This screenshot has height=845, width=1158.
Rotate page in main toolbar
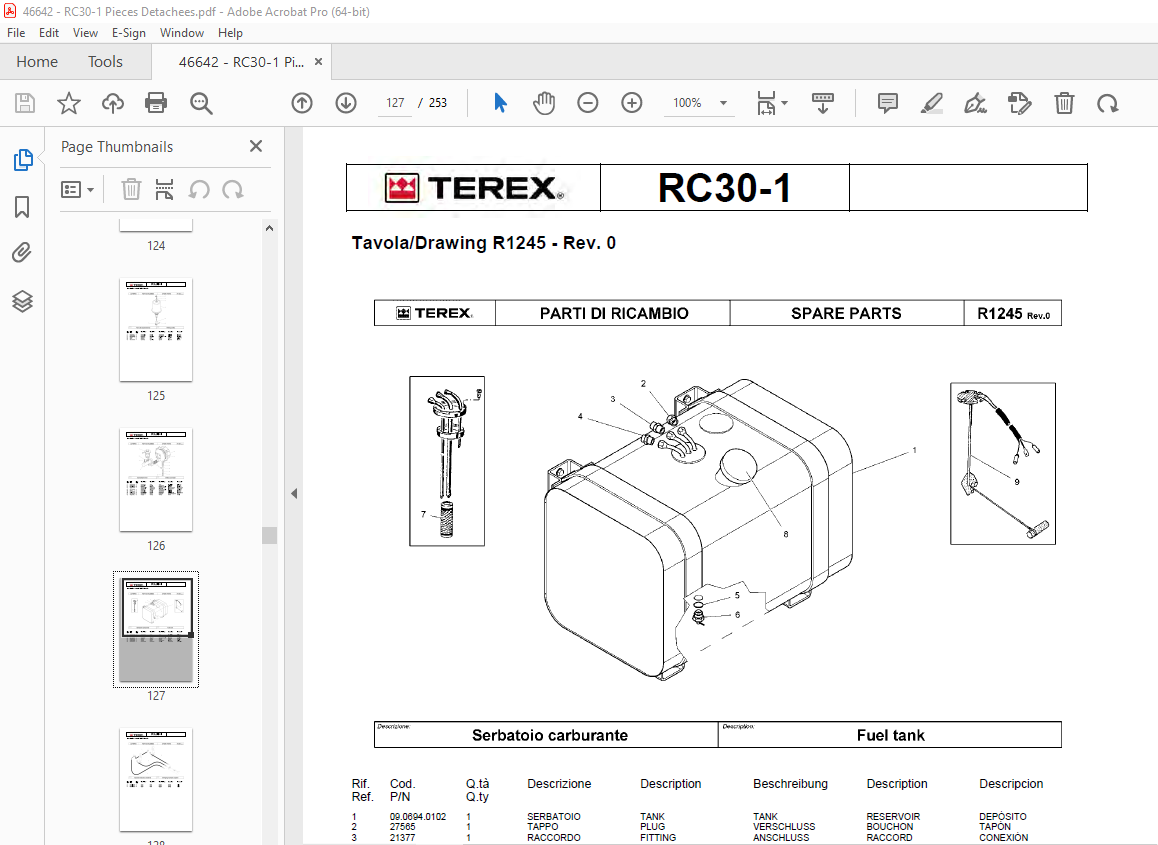coord(1108,103)
